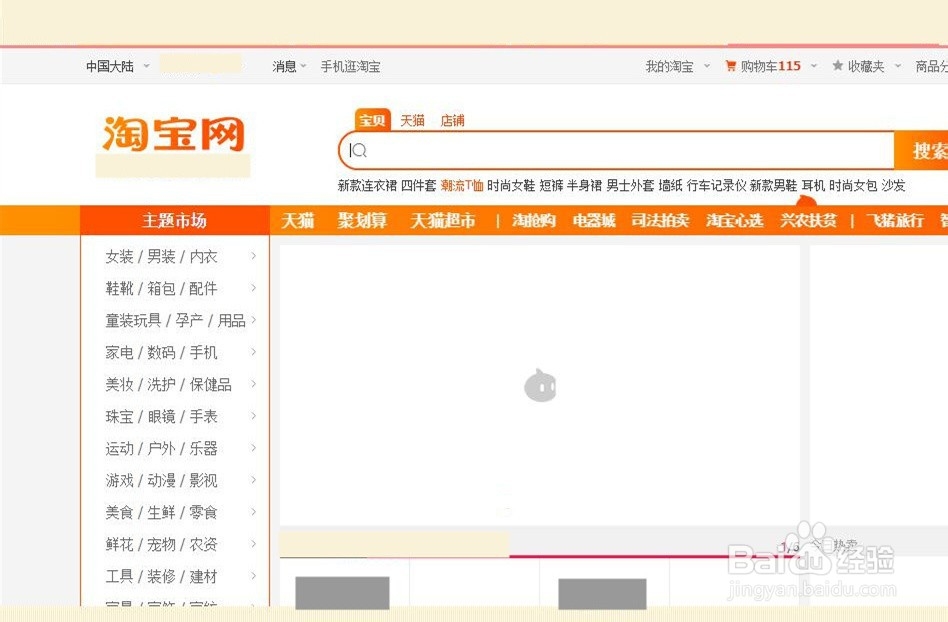The height and width of the screenshot is (622, 948).
Task: Open 聚划算 in the navigation bar
Action: pos(362,221)
